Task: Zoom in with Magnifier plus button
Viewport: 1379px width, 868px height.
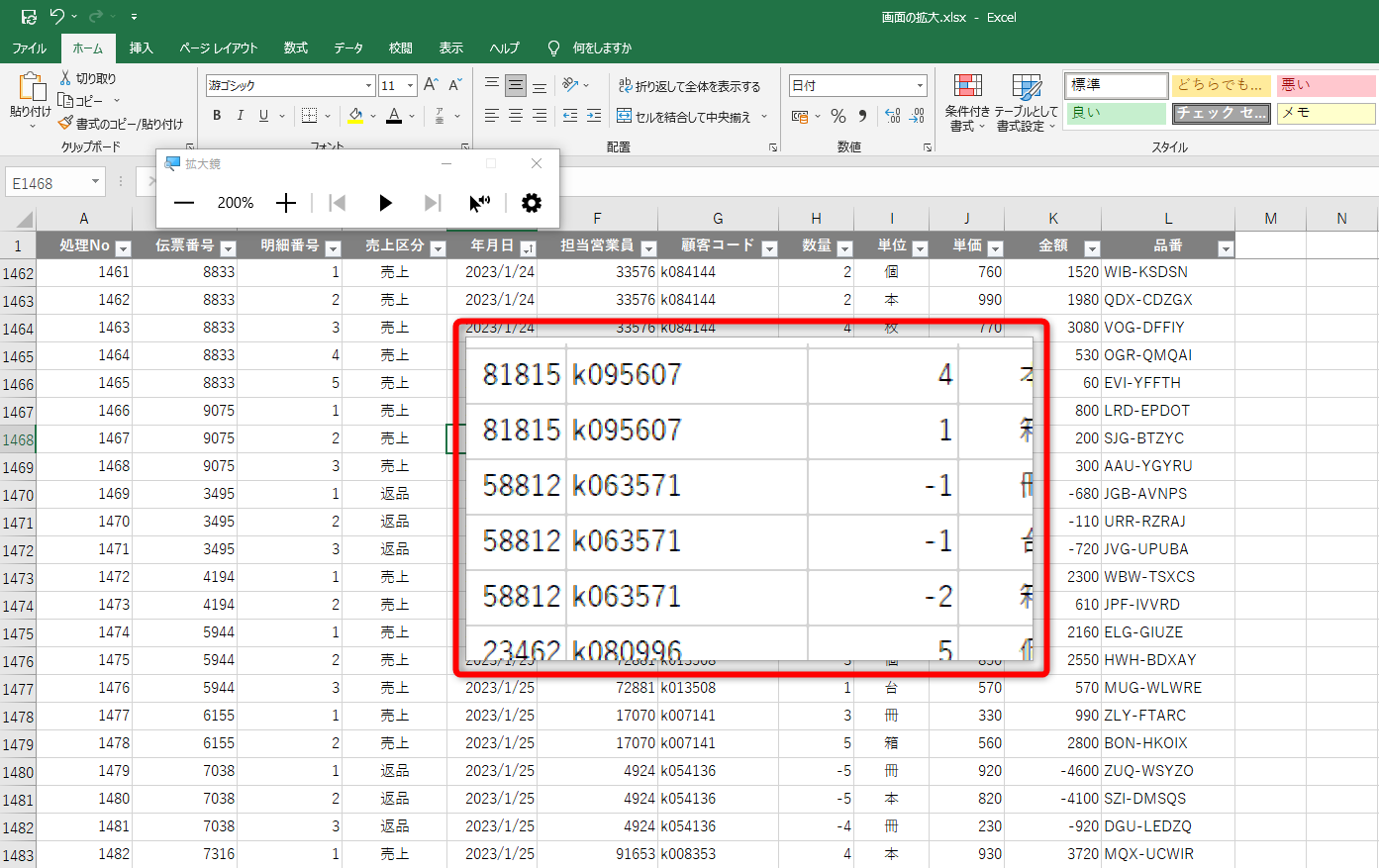Action: 286,203
